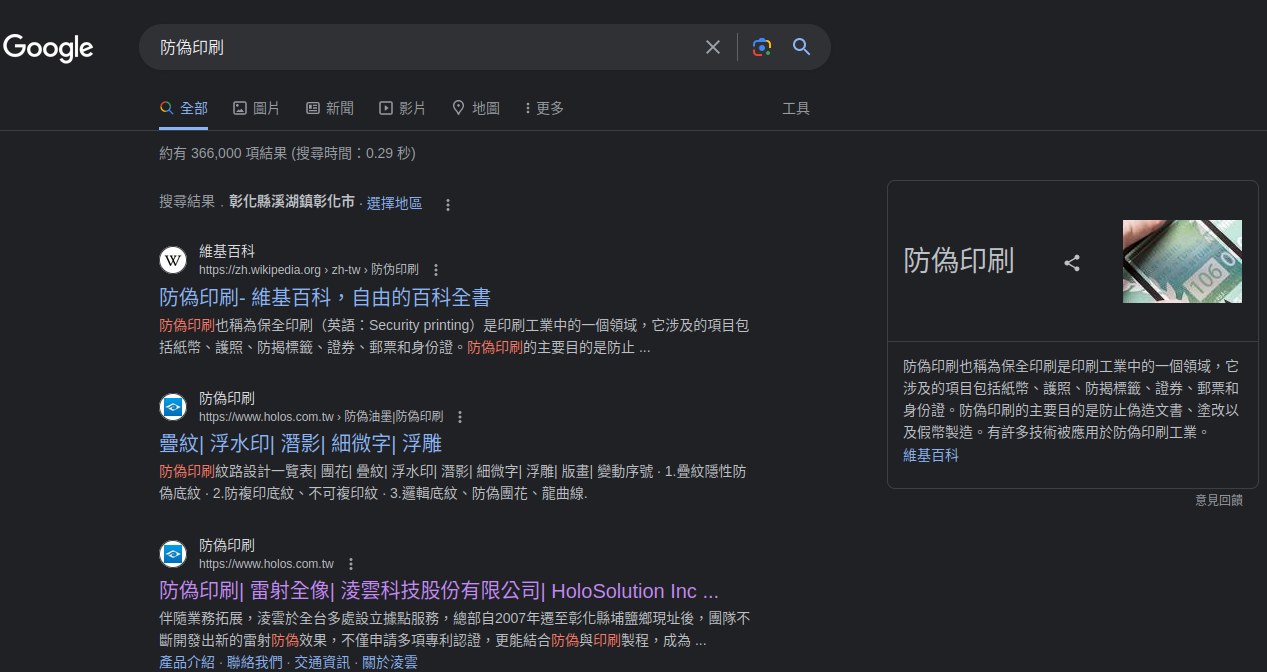The image size is (1267, 672).
Task: Open options for 疊紋 浮水印 result
Action: (460, 417)
